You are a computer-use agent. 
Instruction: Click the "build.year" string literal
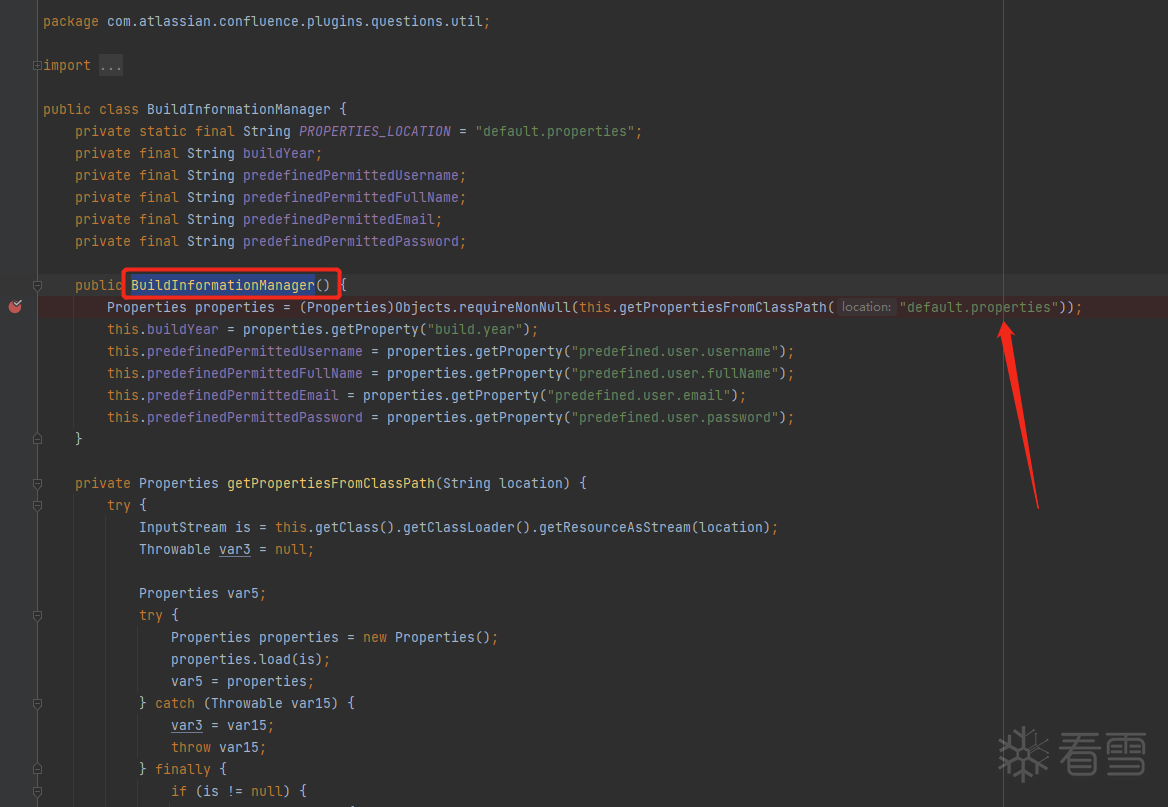[474, 329]
